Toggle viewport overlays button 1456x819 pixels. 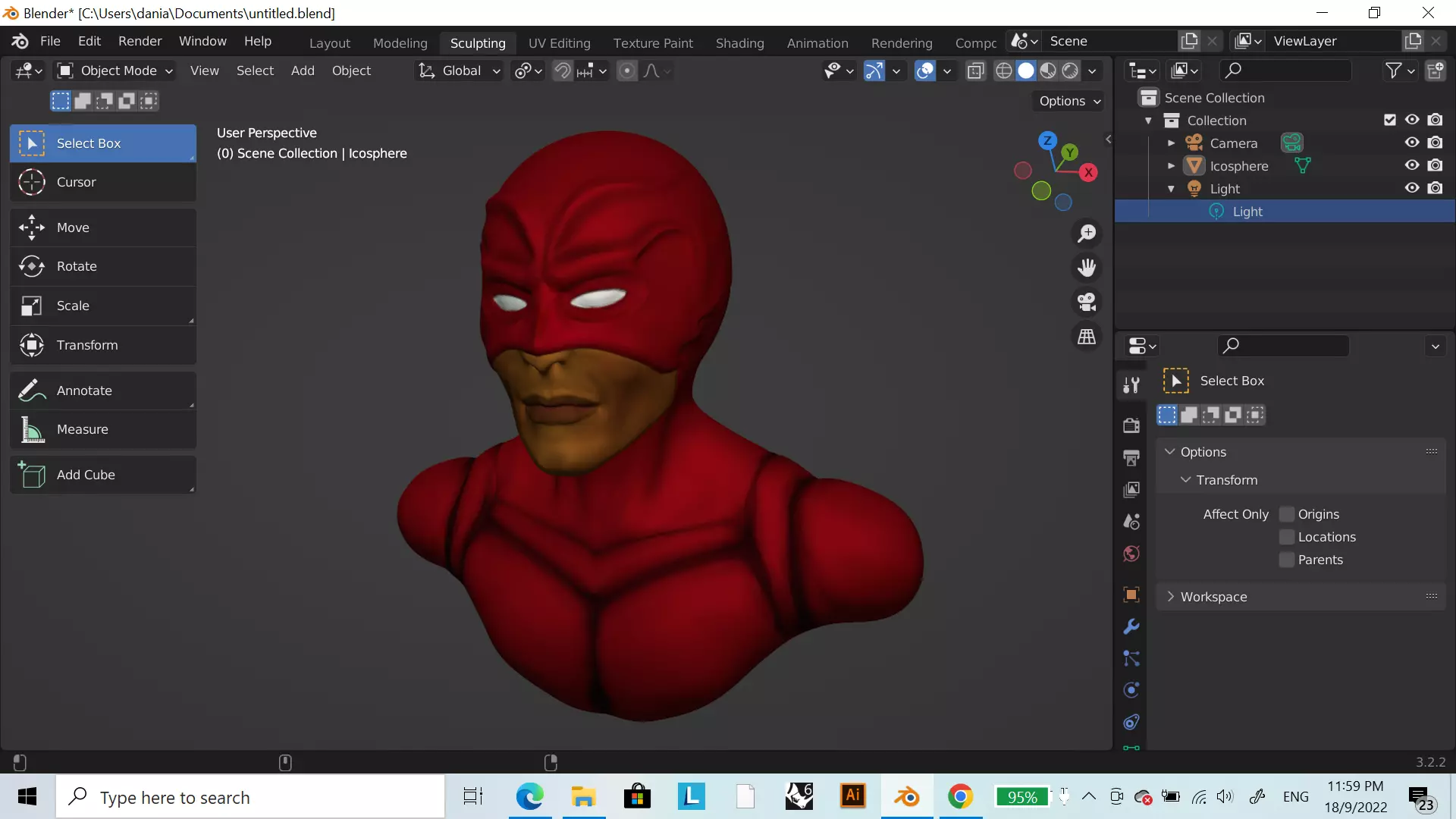coord(925,71)
